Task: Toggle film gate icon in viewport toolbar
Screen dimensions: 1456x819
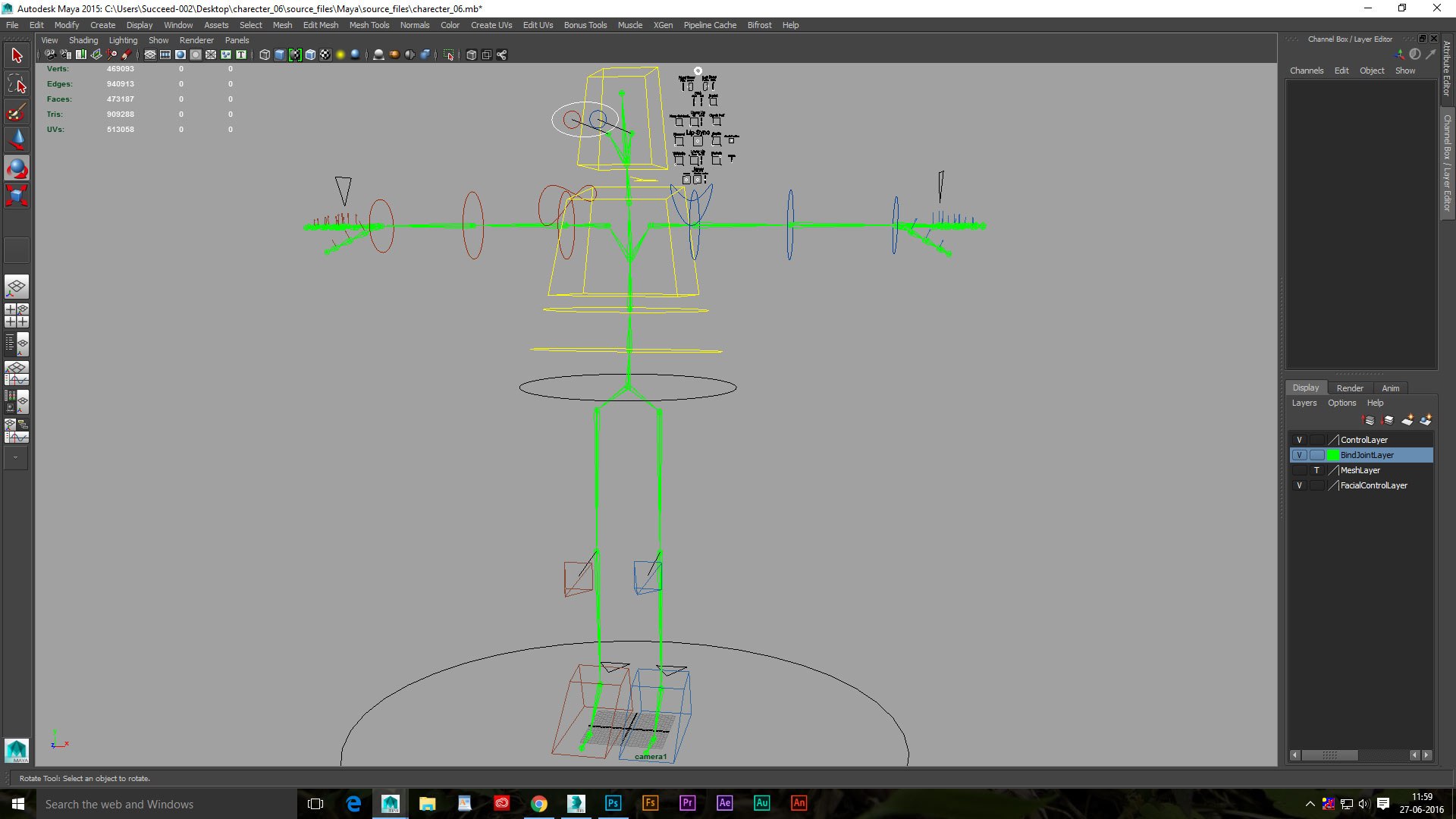Action: (x=165, y=55)
